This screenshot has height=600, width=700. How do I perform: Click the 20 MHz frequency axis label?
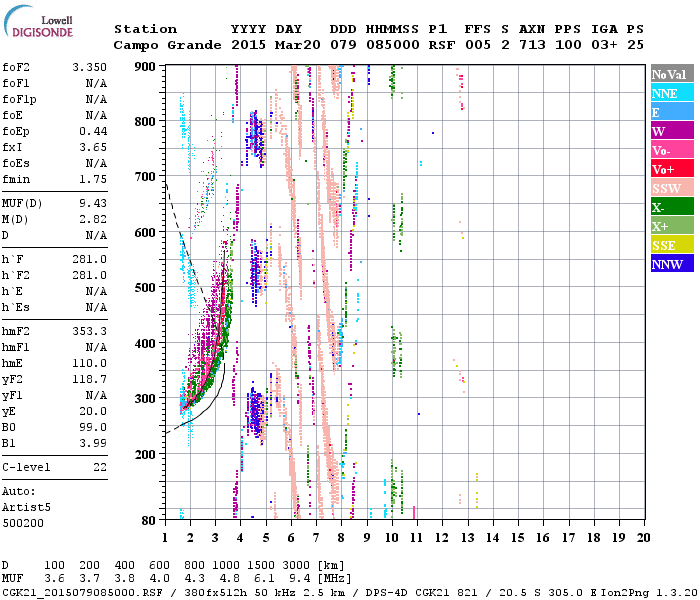pos(643,538)
